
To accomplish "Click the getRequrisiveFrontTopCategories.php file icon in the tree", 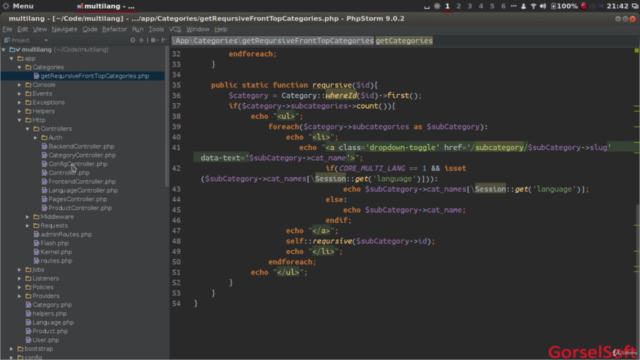I will [36, 76].
